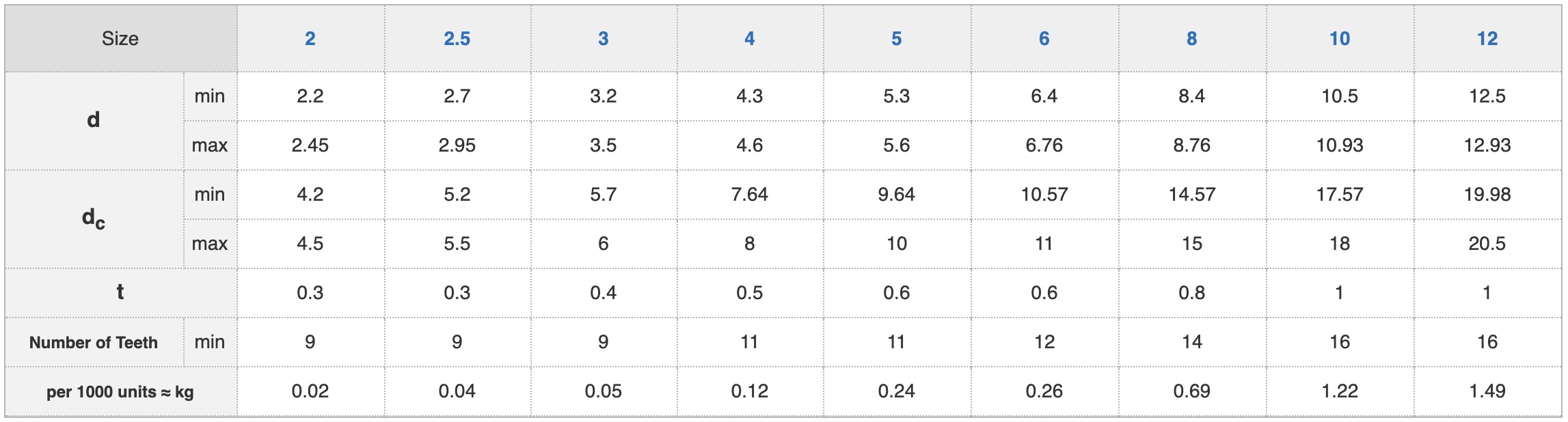1568x422 pixels.
Task: Select the Size header cell
Action: 121,39
